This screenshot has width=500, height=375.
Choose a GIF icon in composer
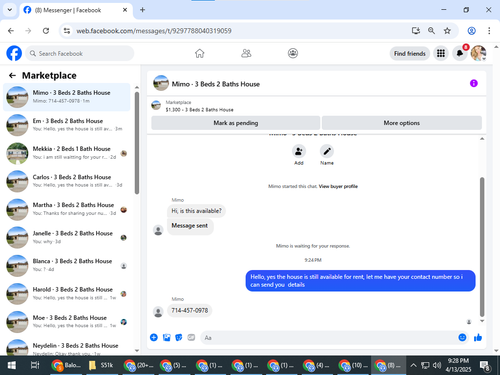tap(191, 337)
